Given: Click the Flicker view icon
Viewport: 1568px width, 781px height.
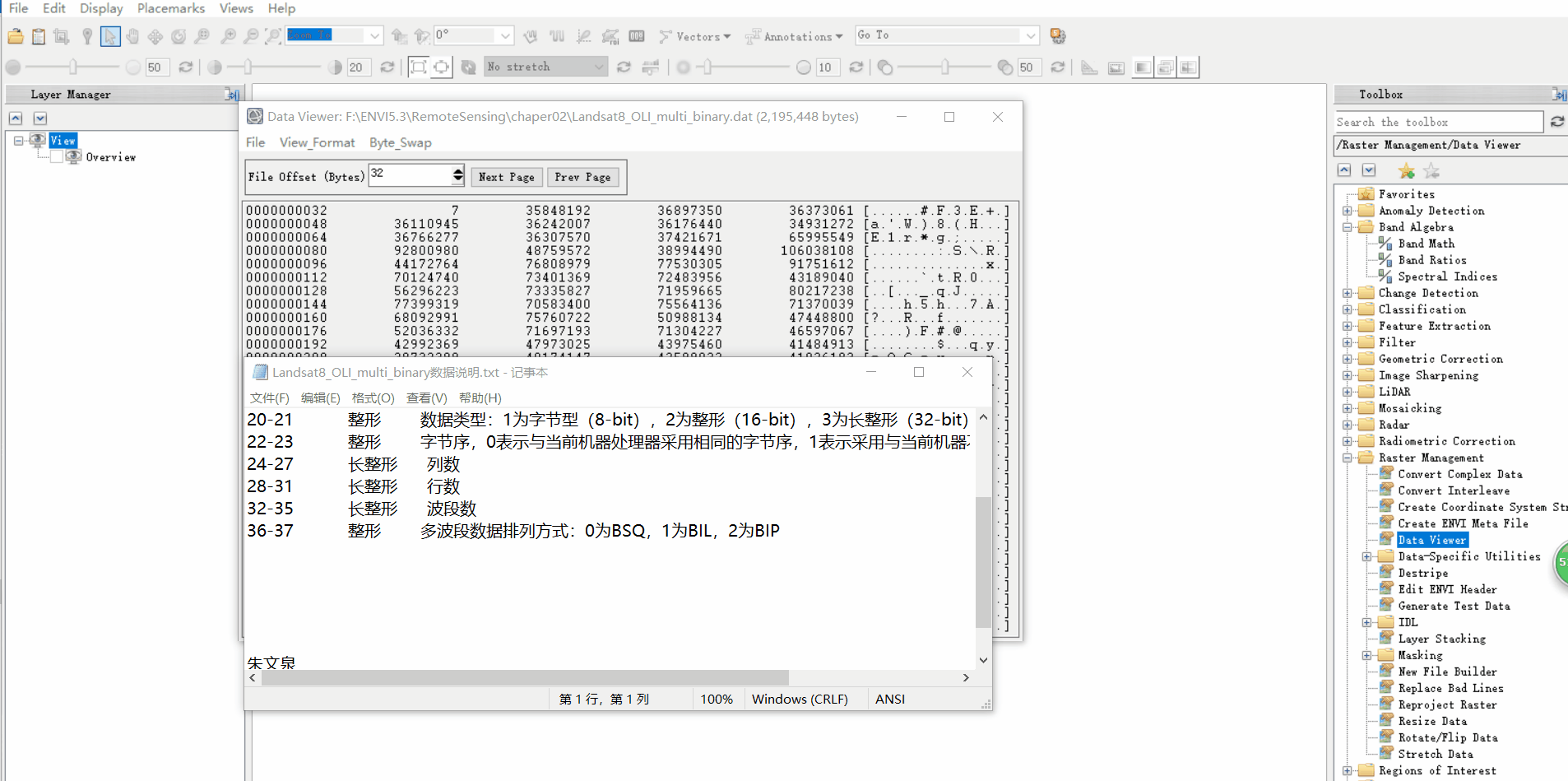Looking at the screenshot, I should pos(1166,67).
